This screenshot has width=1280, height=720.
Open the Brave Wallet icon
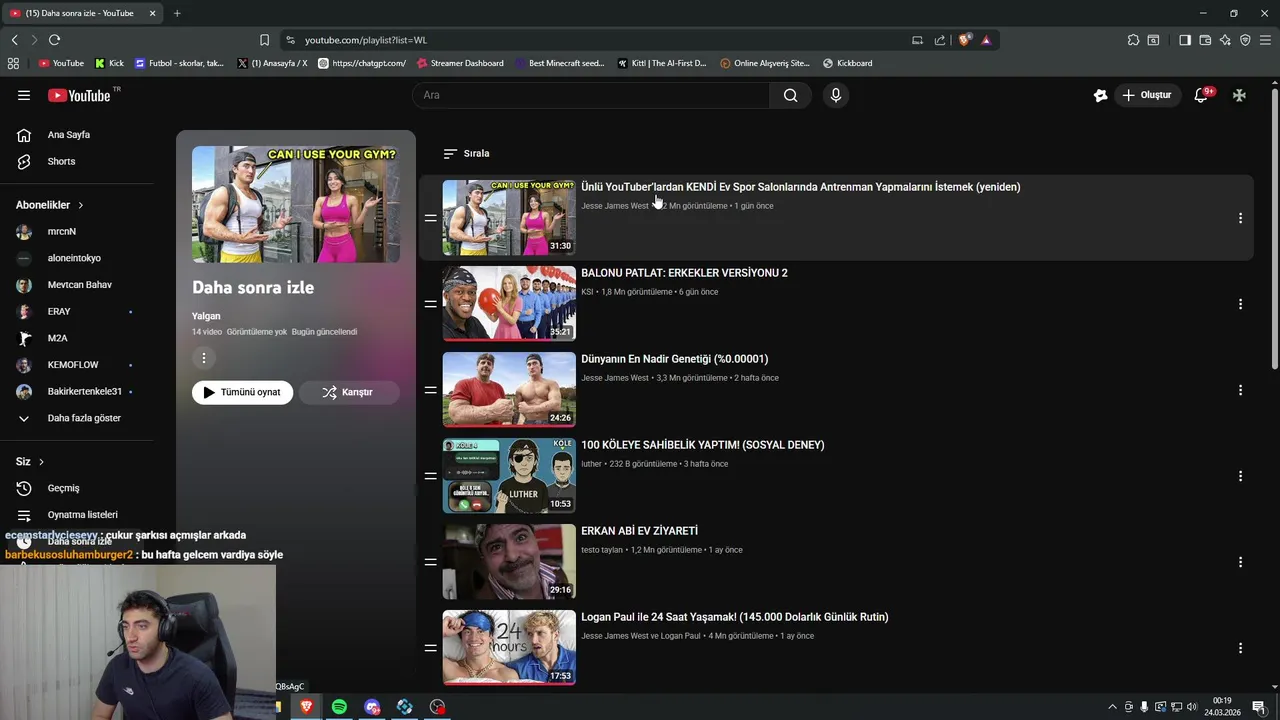click(1205, 40)
